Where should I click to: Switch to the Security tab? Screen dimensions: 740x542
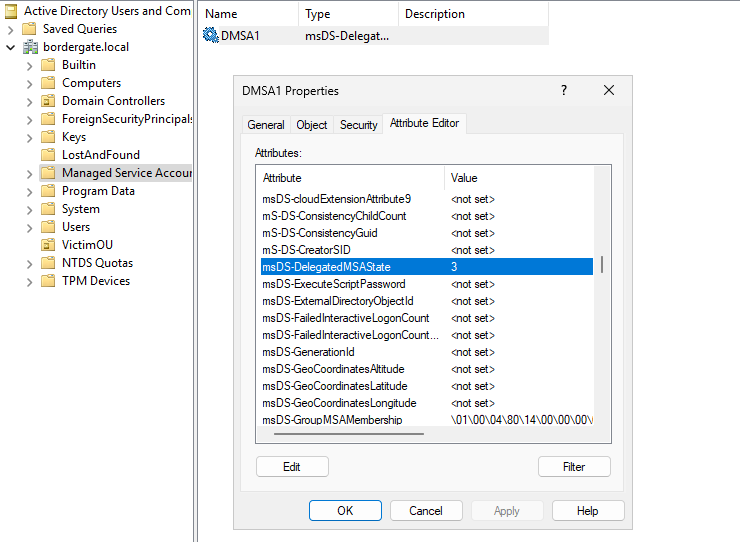pyautogui.click(x=358, y=125)
